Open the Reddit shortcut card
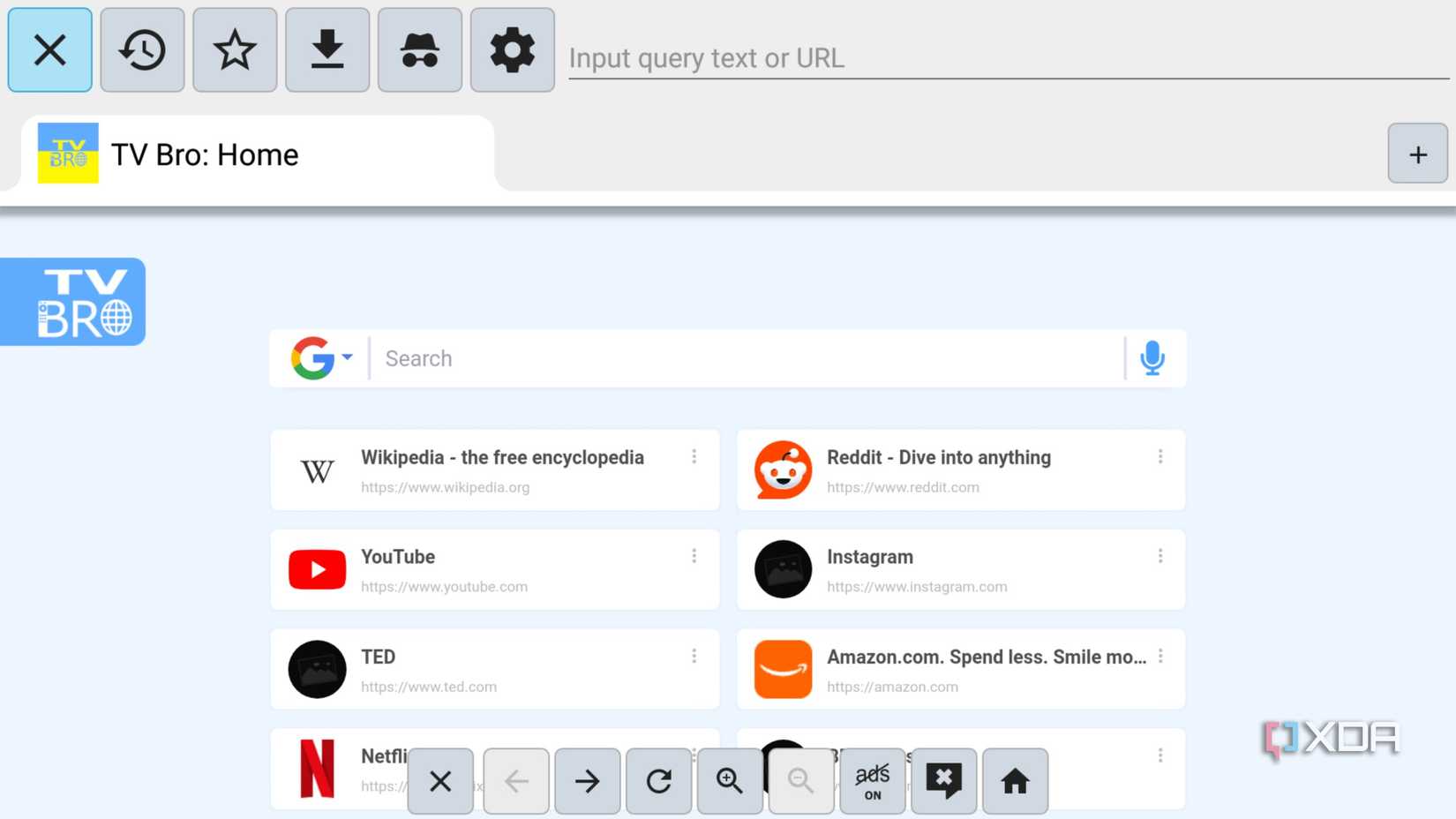 [961, 470]
